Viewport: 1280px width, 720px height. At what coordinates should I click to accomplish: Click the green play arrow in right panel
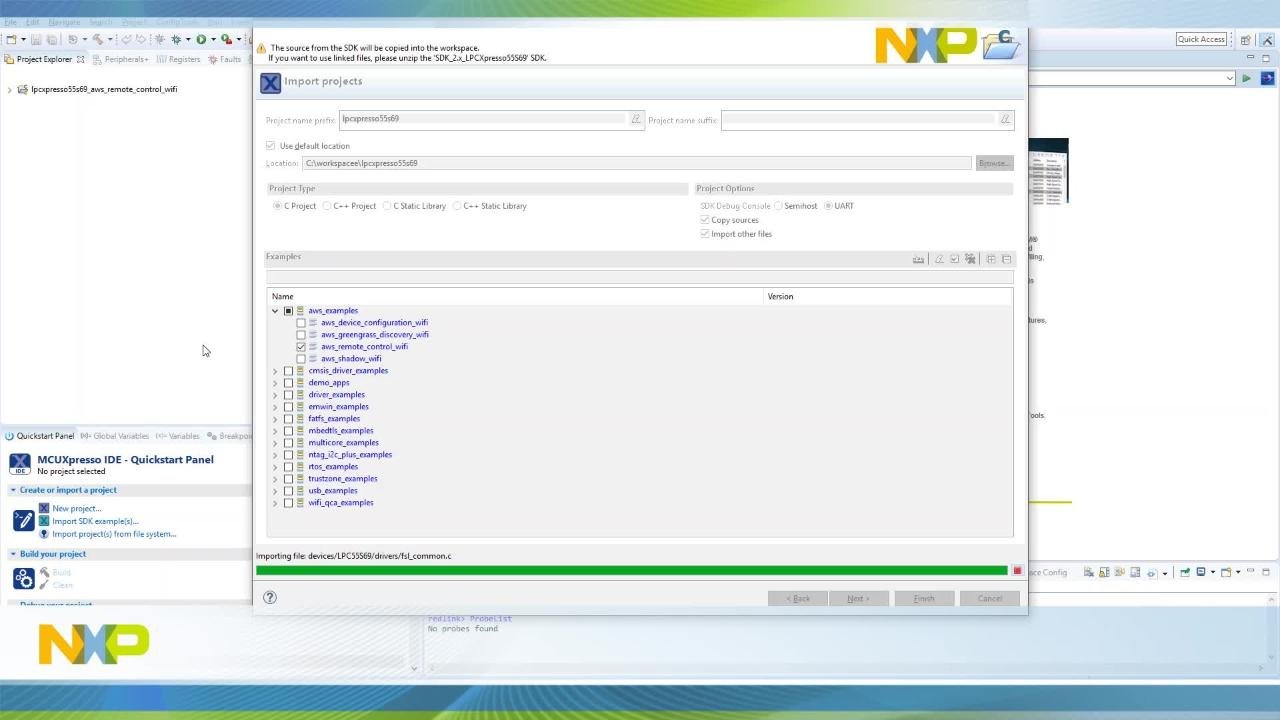pos(1246,78)
